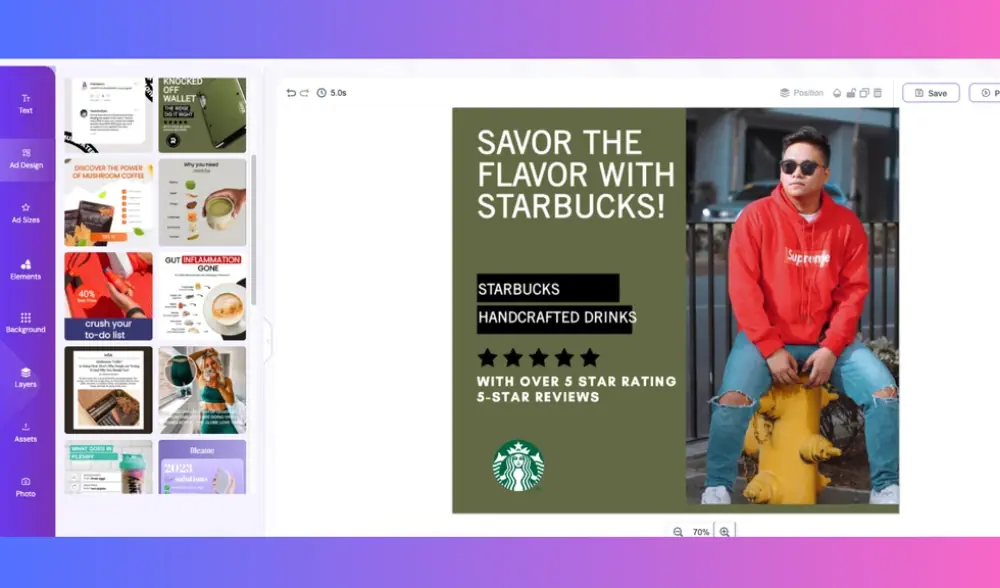Screen dimensions: 1000x588
Task: Switch to the Ad Sizes tab
Action: (26, 213)
